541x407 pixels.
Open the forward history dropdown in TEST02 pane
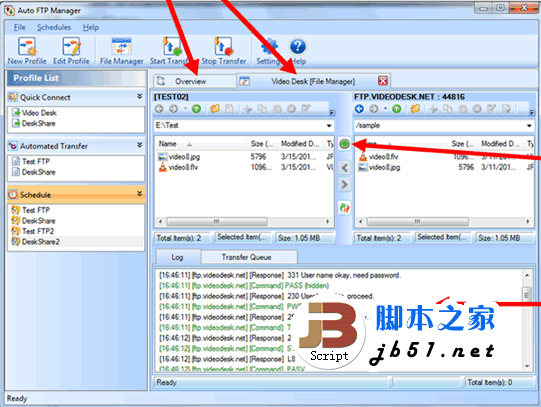click(185, 109)
